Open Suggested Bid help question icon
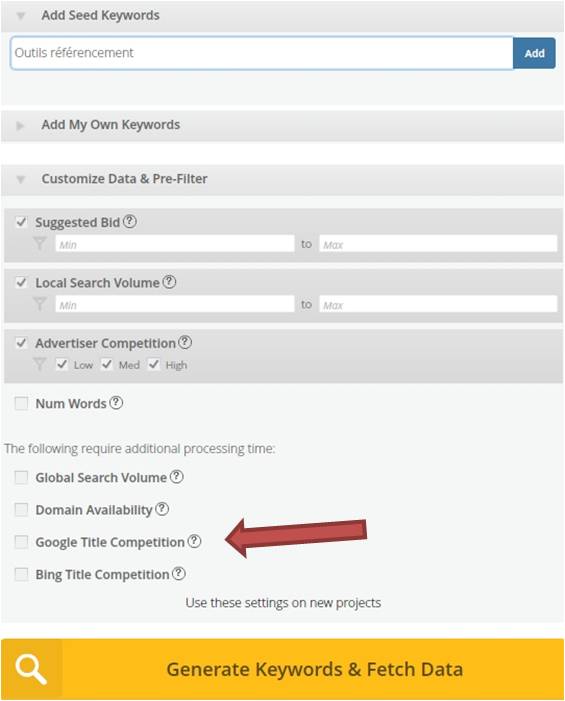 point(130,221)
